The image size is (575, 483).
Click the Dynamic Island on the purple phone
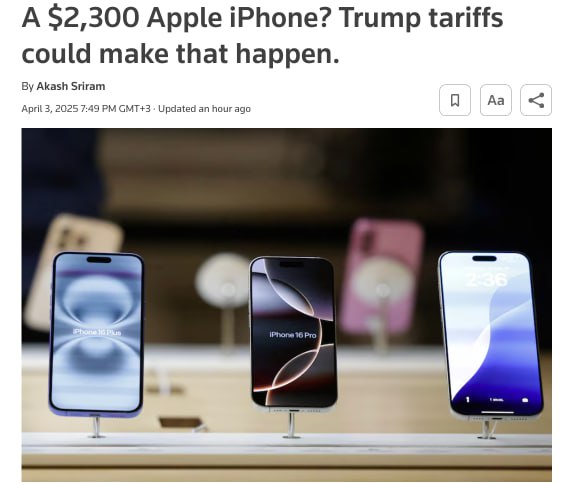[99, 260]
